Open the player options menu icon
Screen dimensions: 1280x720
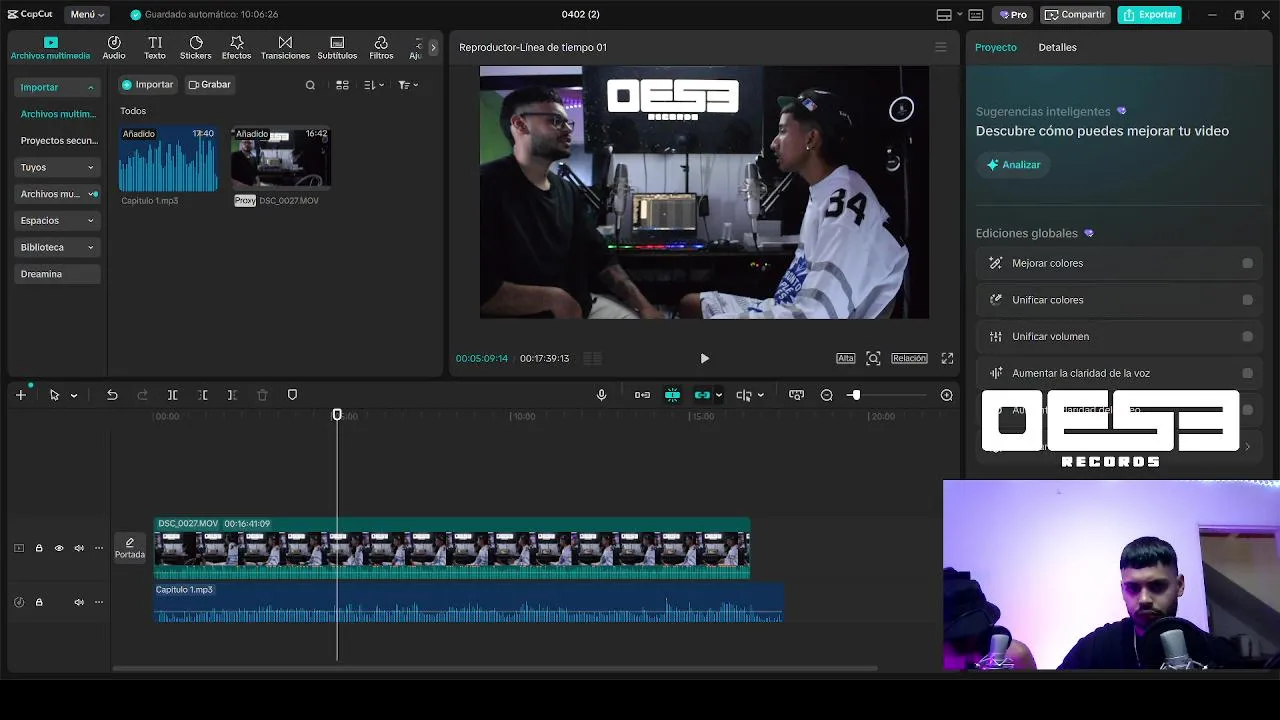pos(940,47)
